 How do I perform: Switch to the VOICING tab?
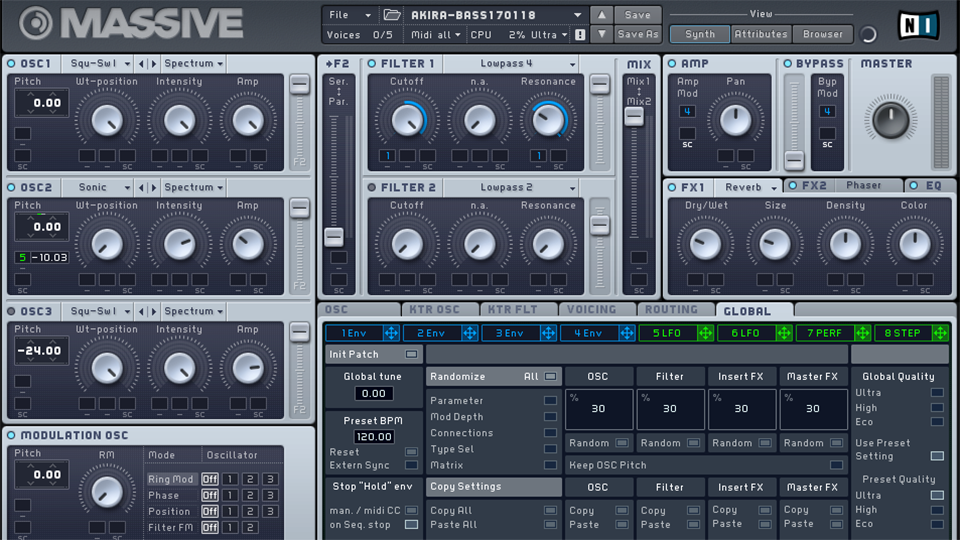(x=597, y=310)
